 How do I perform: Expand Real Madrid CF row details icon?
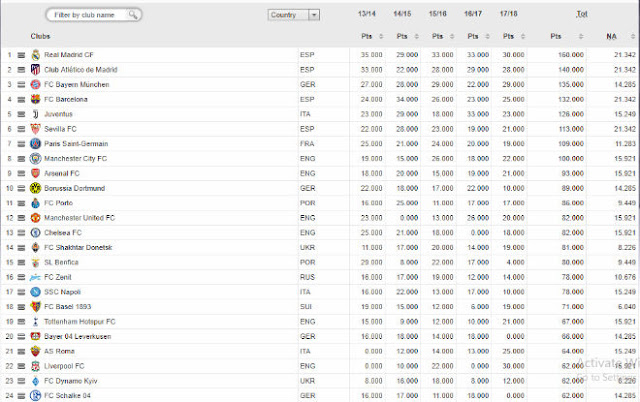point(21,55)
